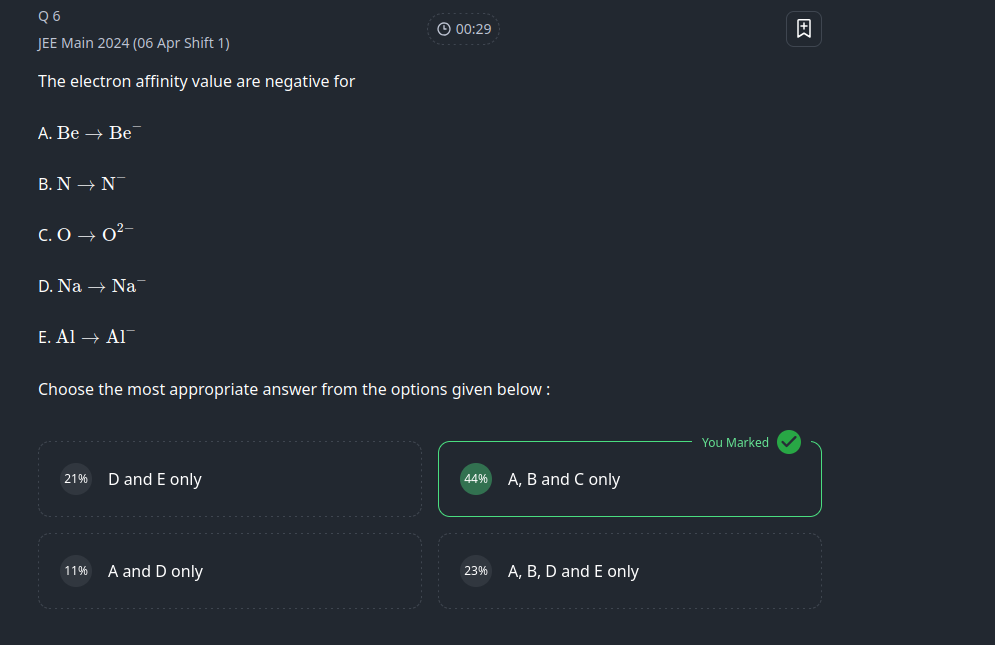Viewport: 995px width, 645px height.
Task: Choose the answer 'A, B and C only'
Action: coord(564,479)
